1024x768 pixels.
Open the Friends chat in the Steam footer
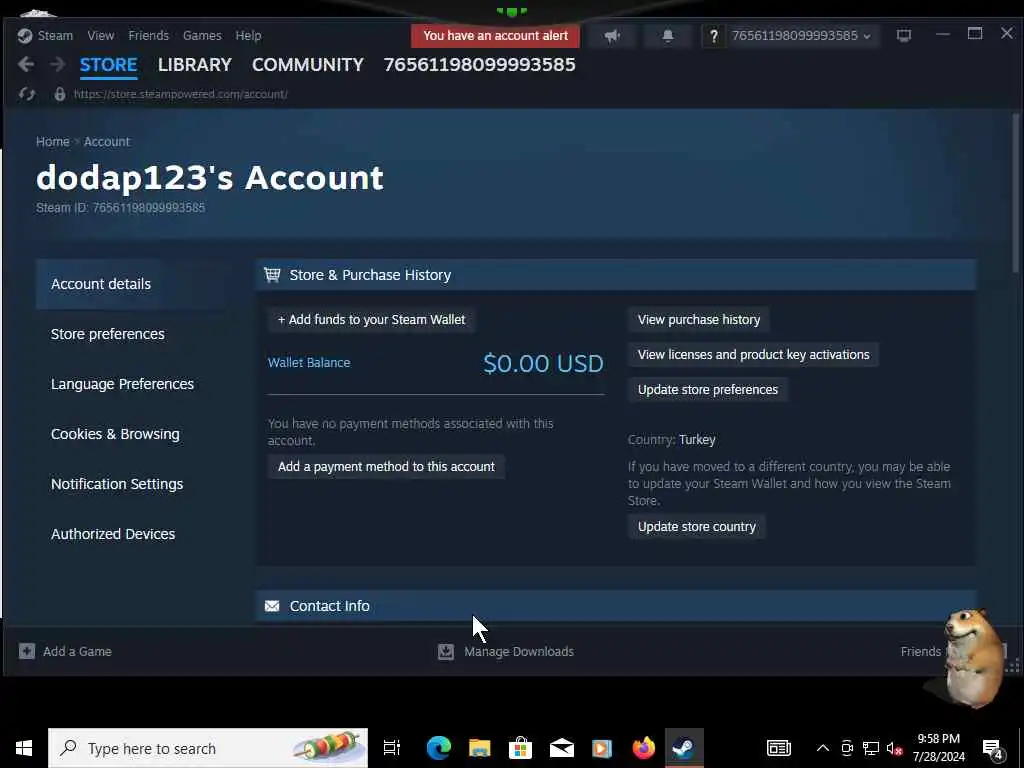[x=920, y=651]
